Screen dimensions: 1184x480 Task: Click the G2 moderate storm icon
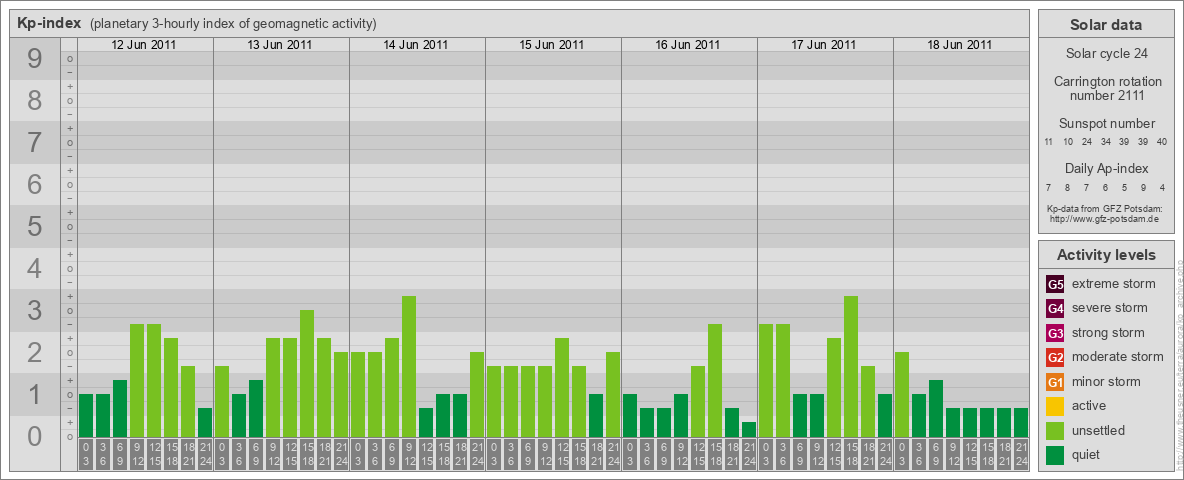[1055, 357]
